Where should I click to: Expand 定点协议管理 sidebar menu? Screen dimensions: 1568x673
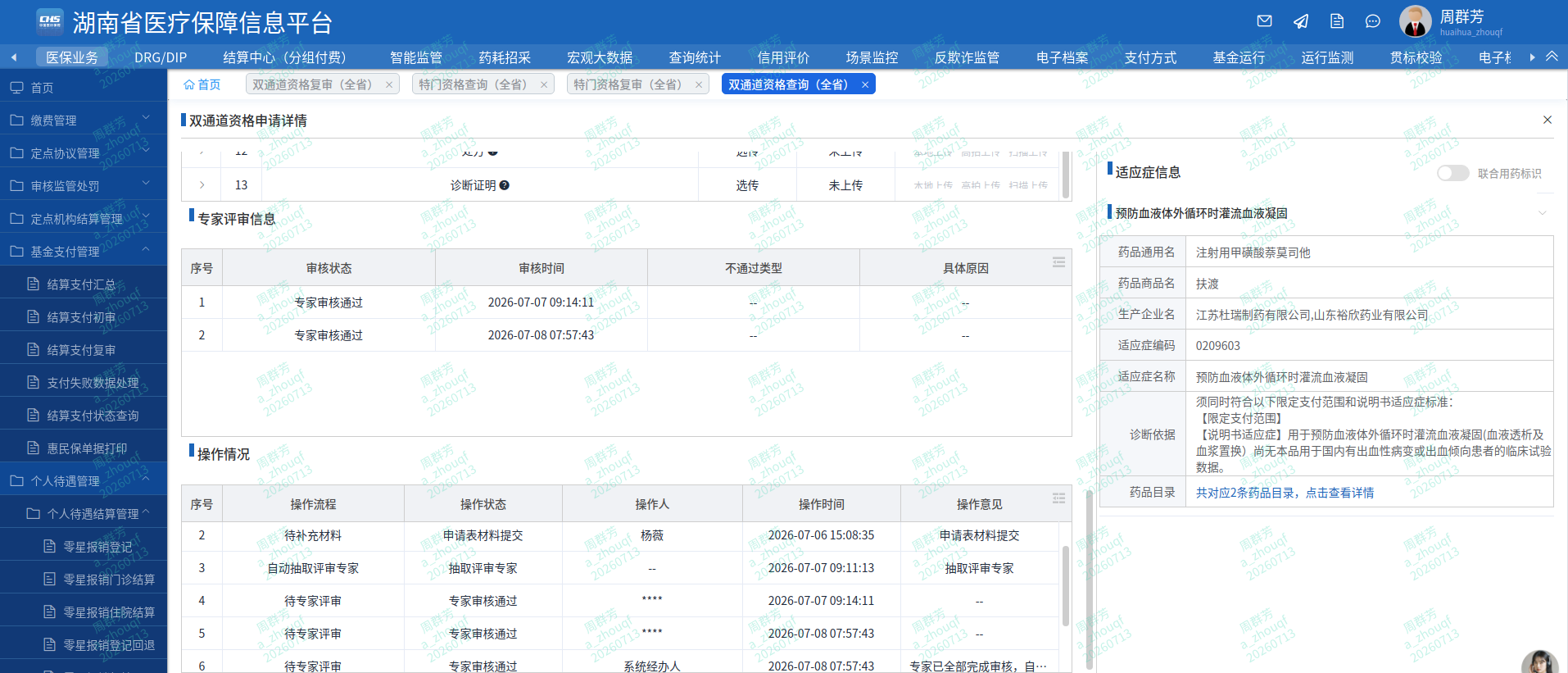(x=84, y=153)
